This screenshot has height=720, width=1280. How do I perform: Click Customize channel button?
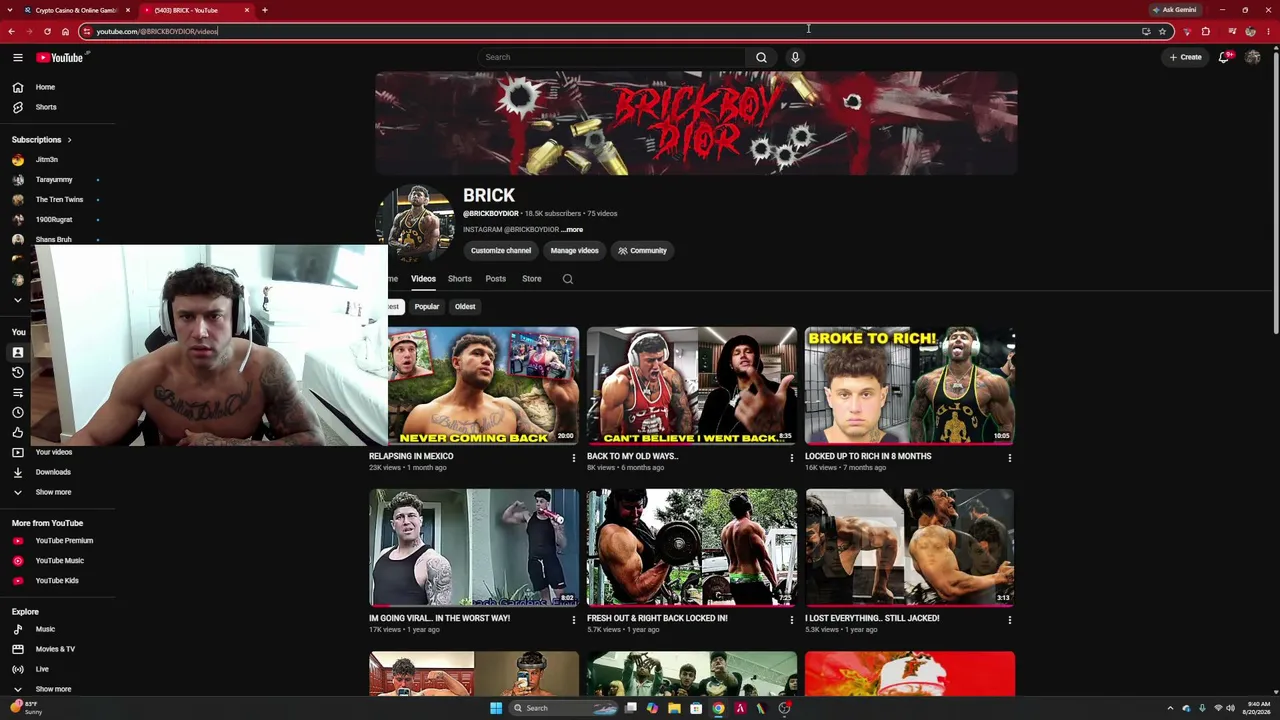pyautogui.click(x=501, y=251)
